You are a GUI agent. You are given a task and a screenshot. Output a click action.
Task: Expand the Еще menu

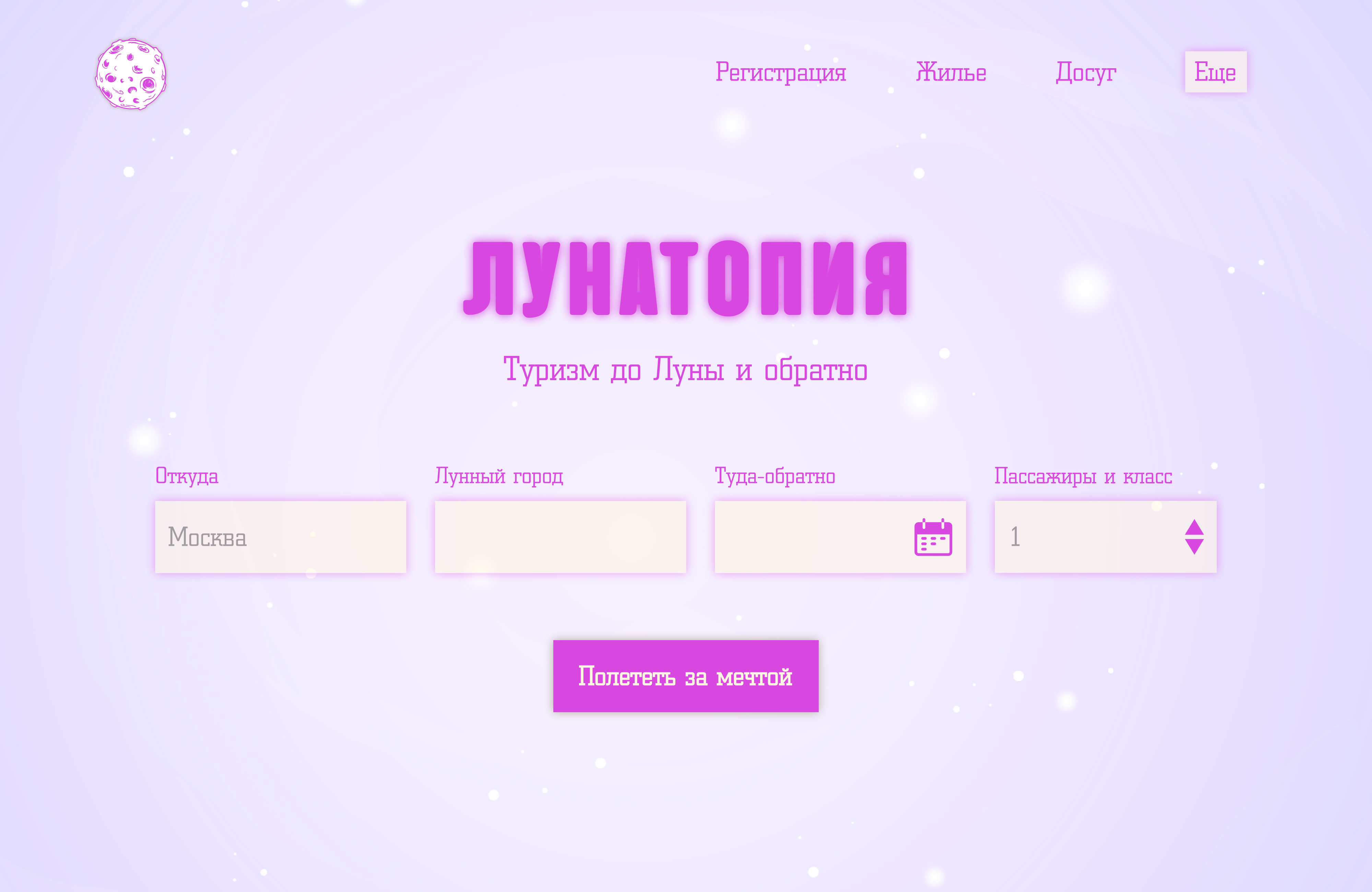tap(1215, 72)
